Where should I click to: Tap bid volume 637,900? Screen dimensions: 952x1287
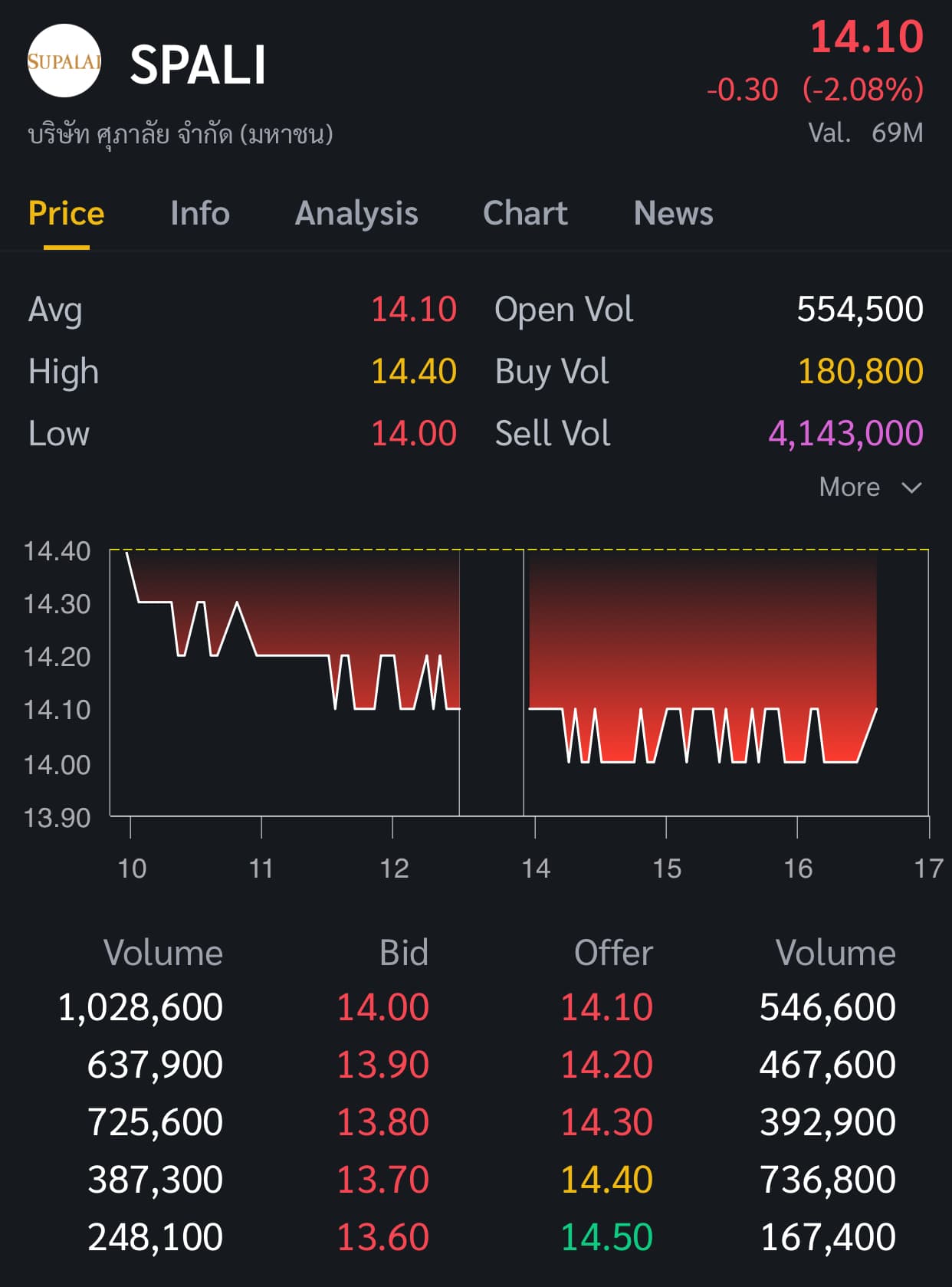click(156, 1065)
